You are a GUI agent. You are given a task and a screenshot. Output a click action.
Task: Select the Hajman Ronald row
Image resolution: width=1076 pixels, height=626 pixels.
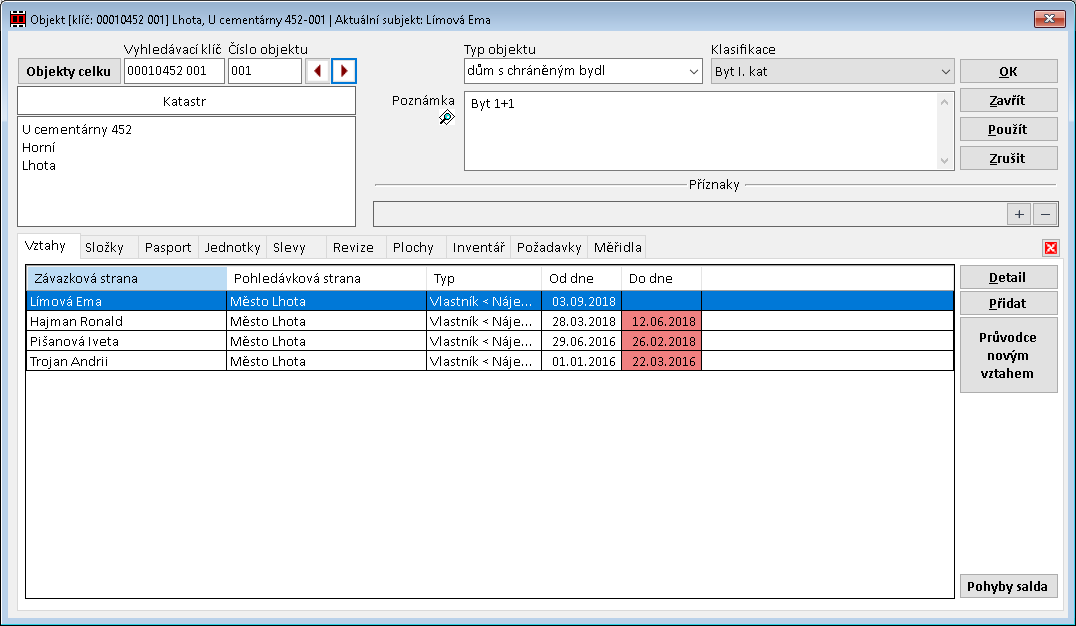pyautogui.click(x=126, y=321)
